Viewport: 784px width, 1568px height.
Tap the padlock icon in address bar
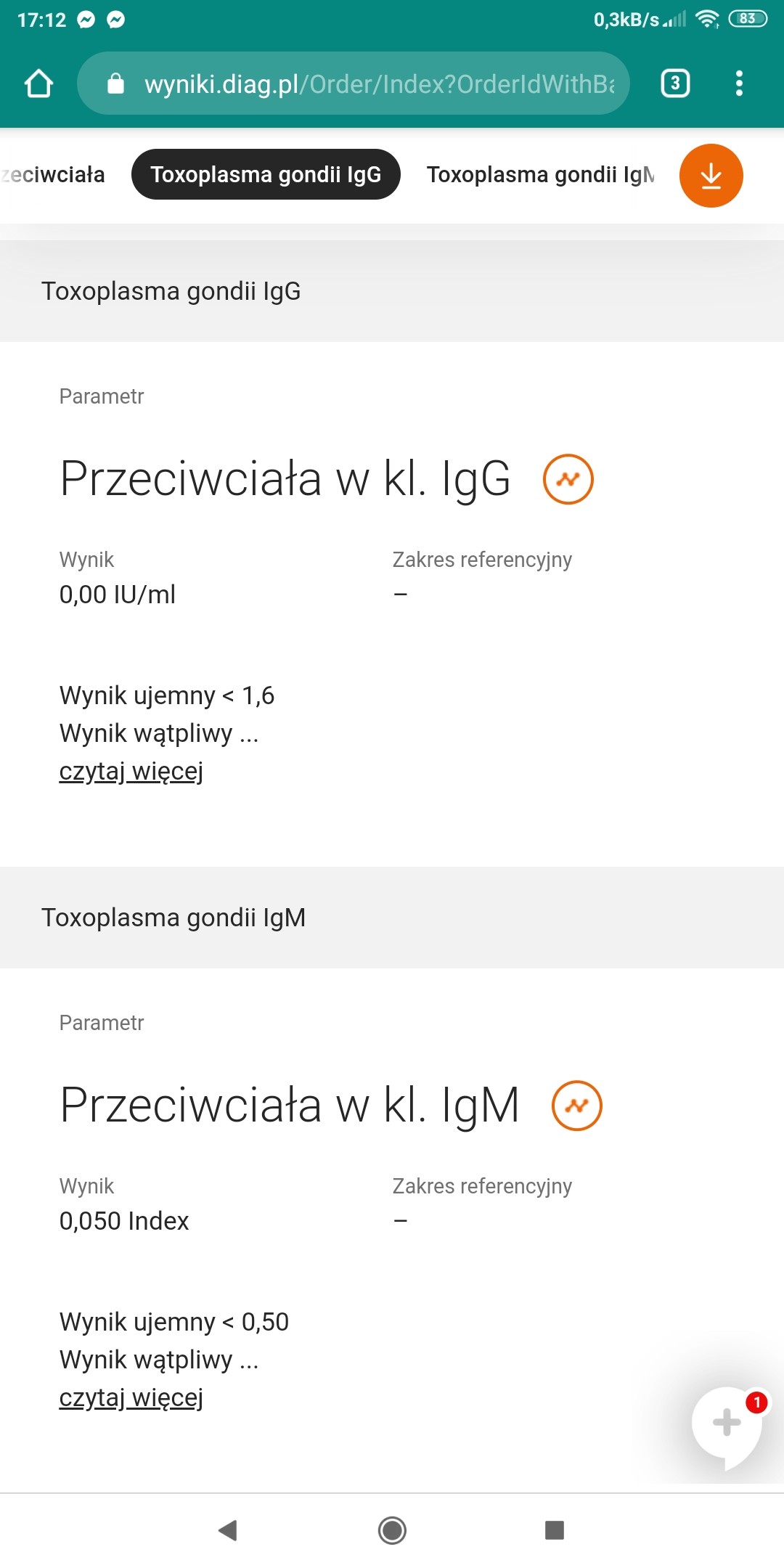pos(116,84)
